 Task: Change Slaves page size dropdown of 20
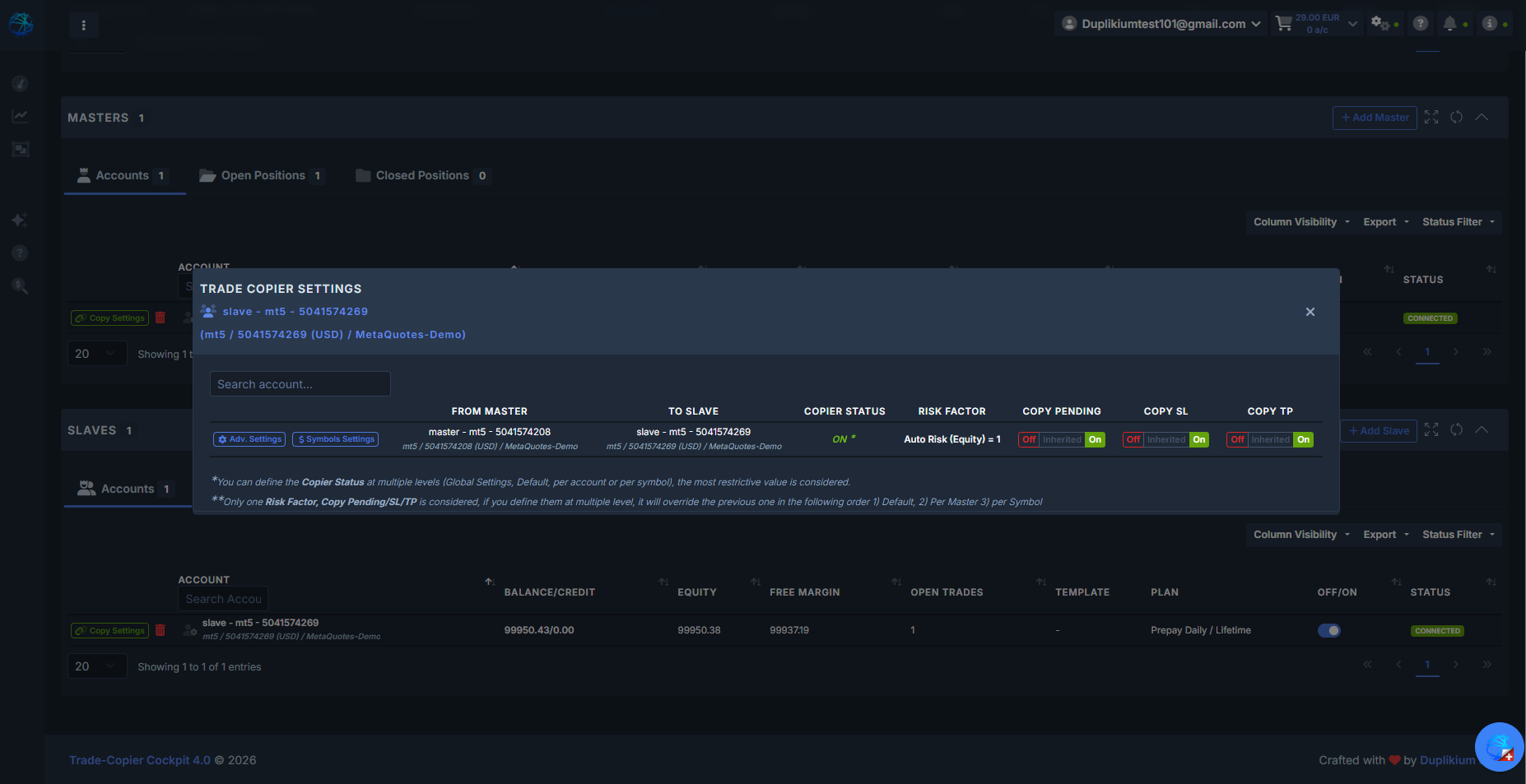[97, 666]
